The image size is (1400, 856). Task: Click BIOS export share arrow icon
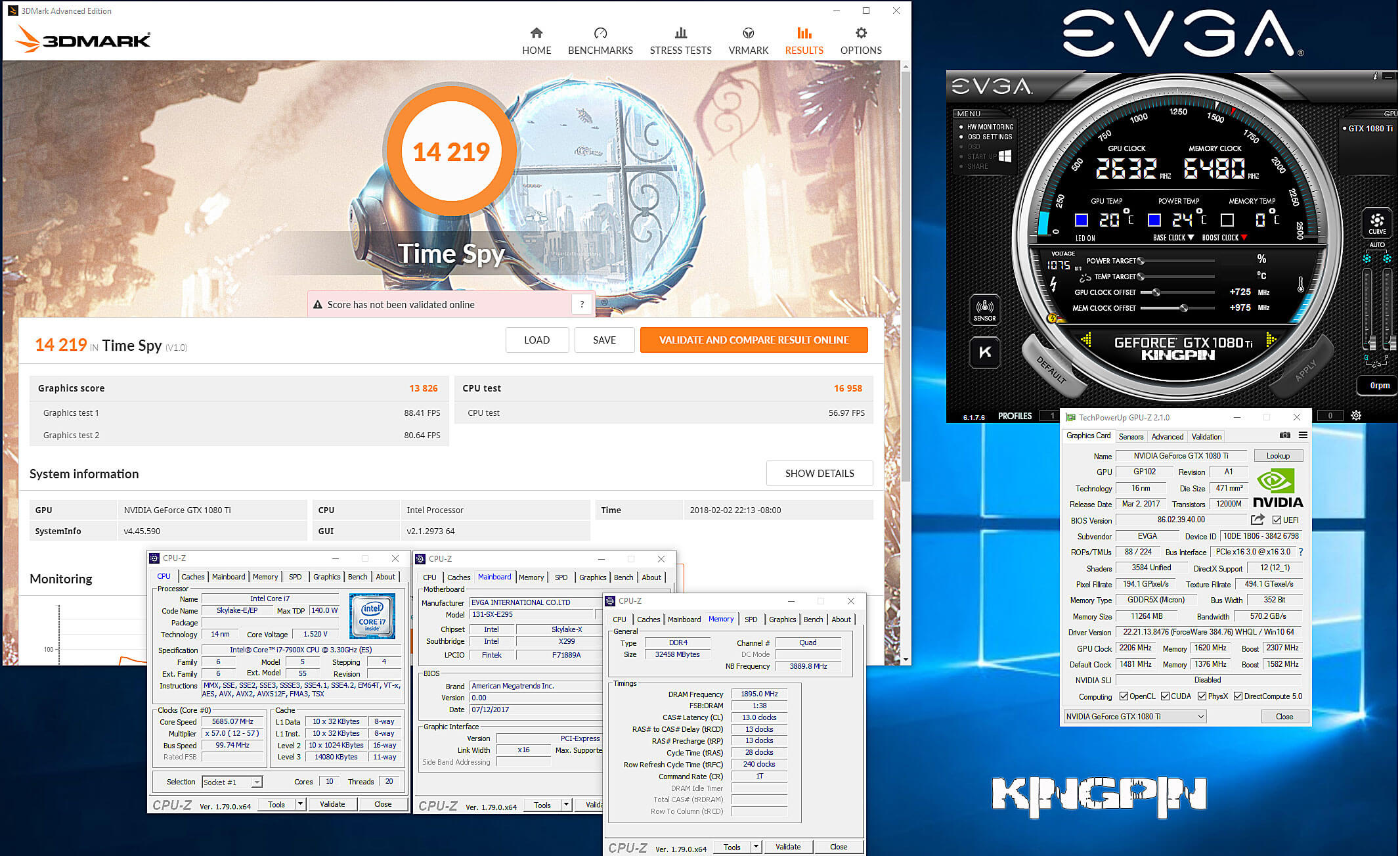click(1258, 520)
